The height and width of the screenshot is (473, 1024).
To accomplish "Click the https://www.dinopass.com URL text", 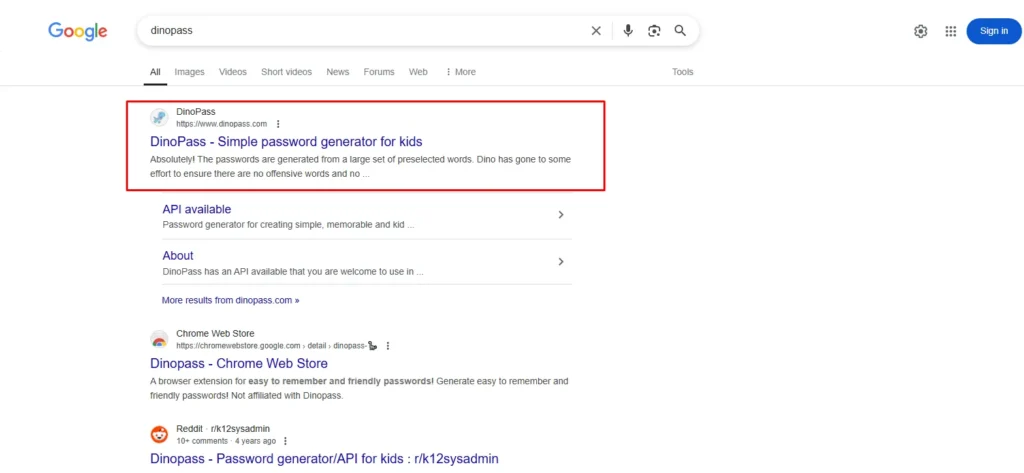I will pos(221,124).
